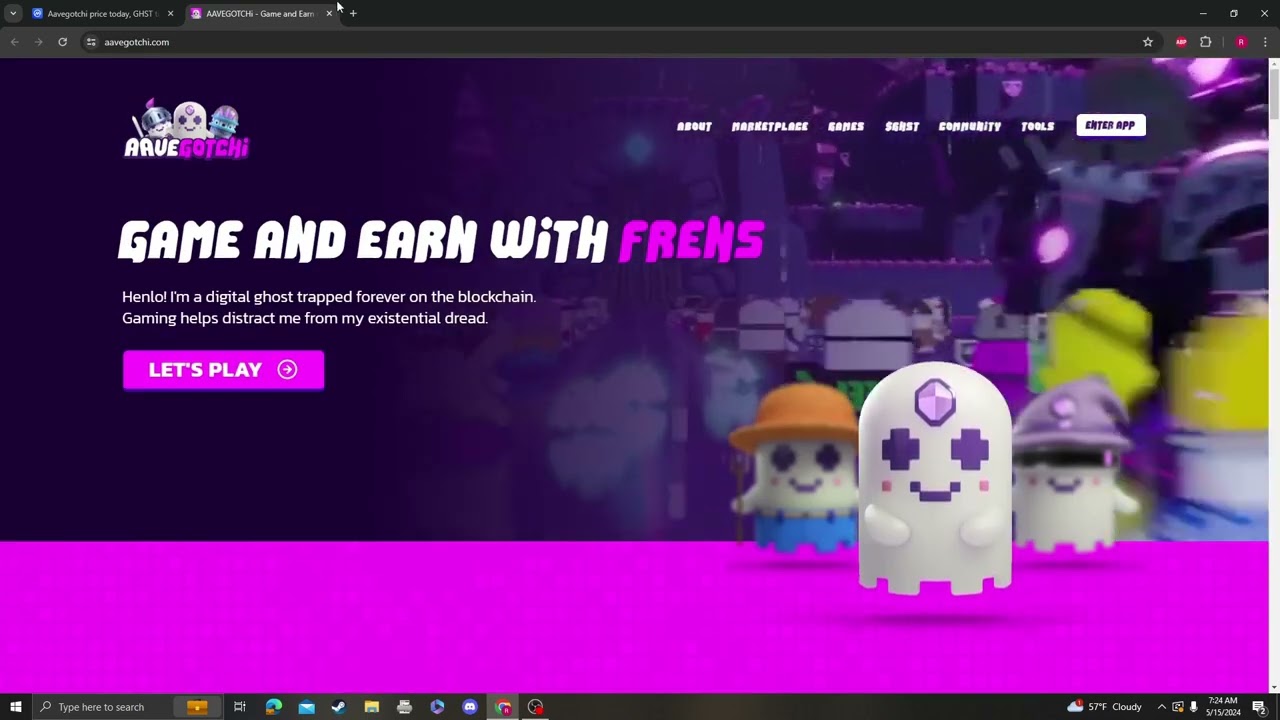Viewport: 1280px width, 720px height.
Task: Open File Explorer from the taskbar
Action: coord(371,707)
